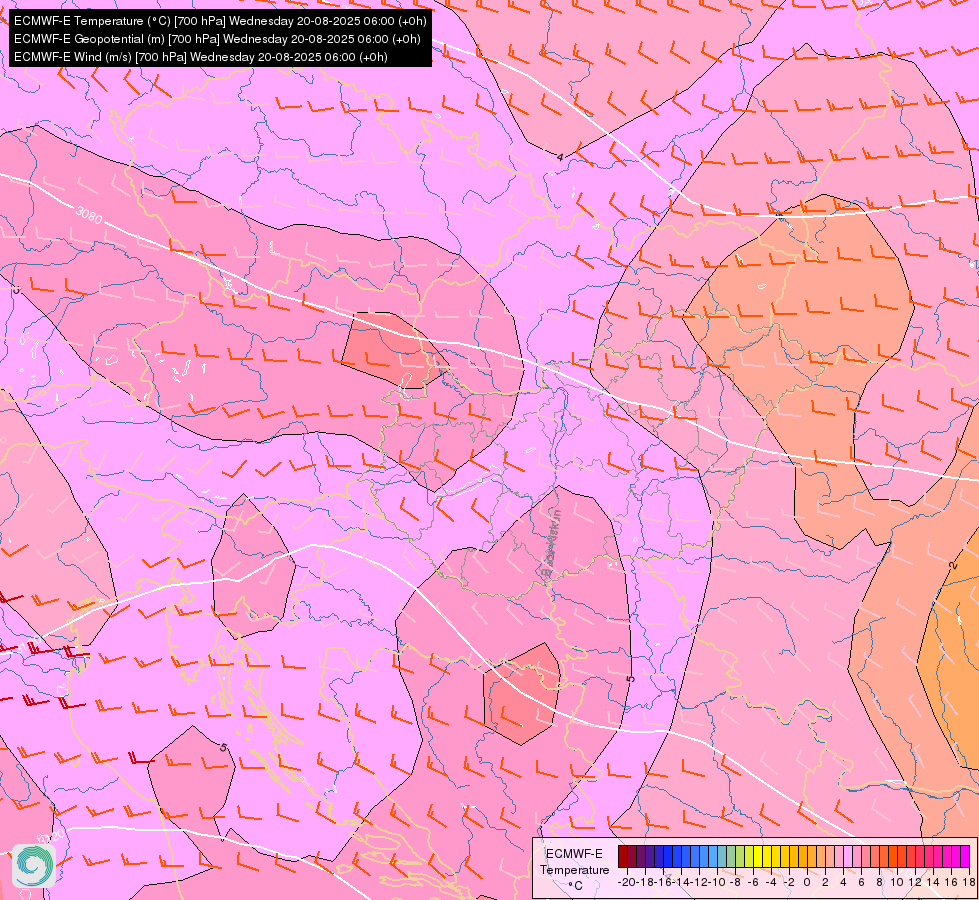This screenshot has width=979, height=900.
Task: Click the magenta rightmost legend swatch
Action: coord(965,856)
